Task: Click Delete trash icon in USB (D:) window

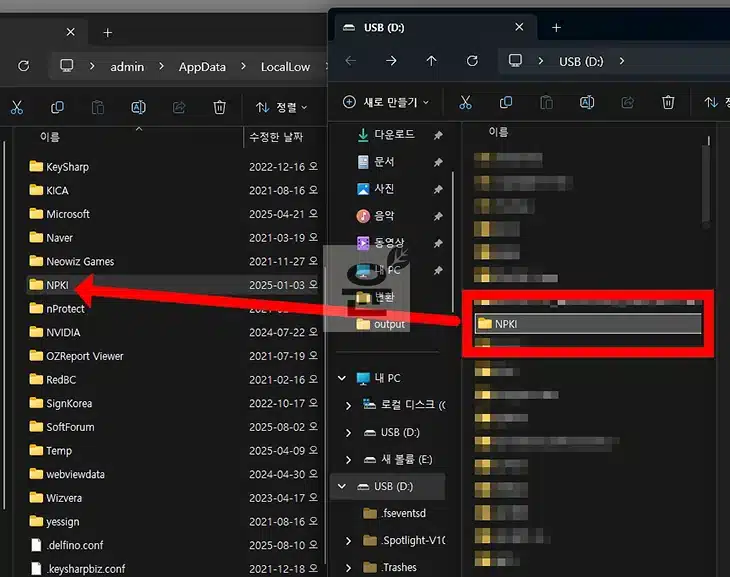Action: [x=668, y=102]
